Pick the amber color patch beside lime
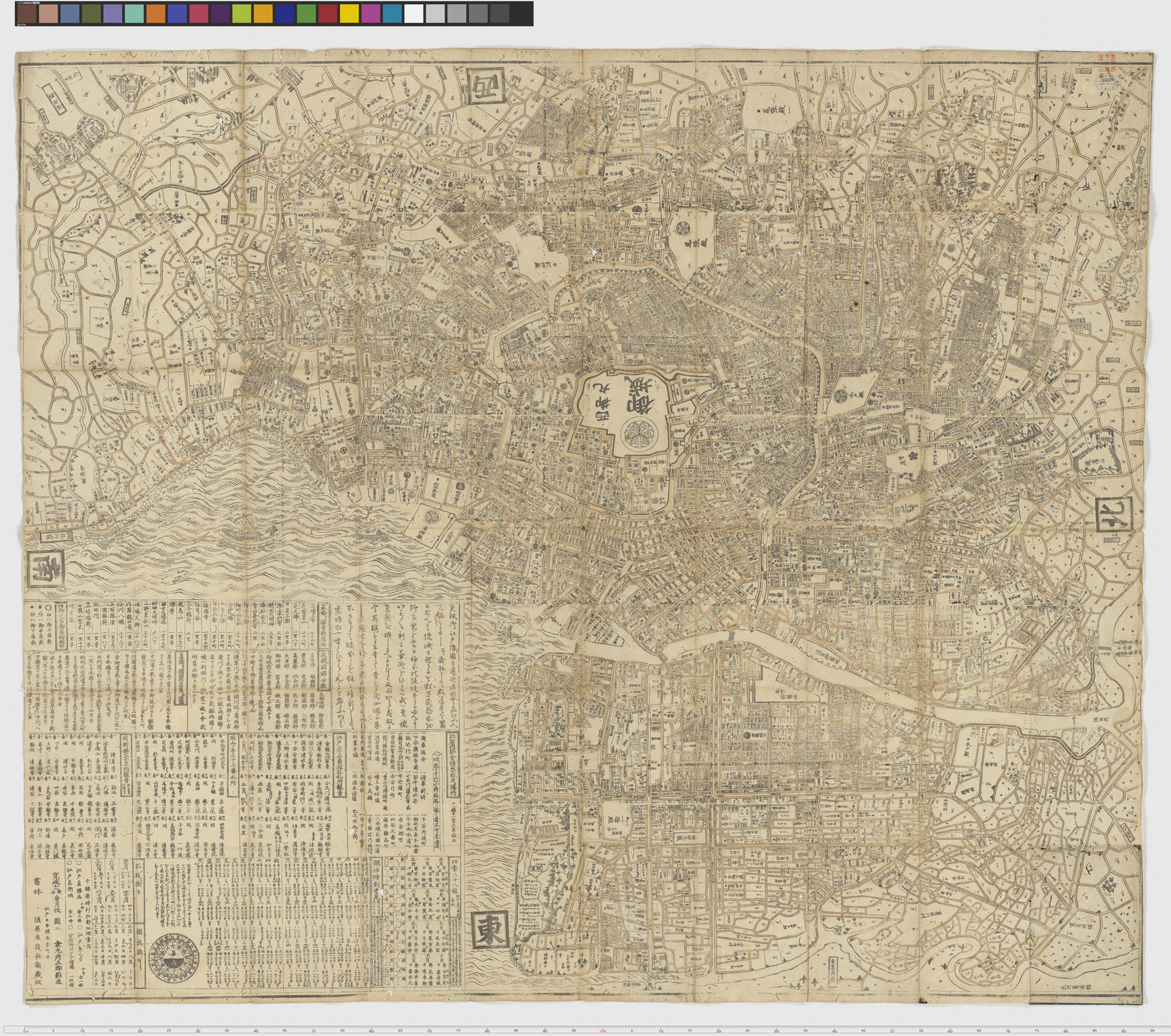This screenshot has width=1171, height=1036. coord(264,14)
